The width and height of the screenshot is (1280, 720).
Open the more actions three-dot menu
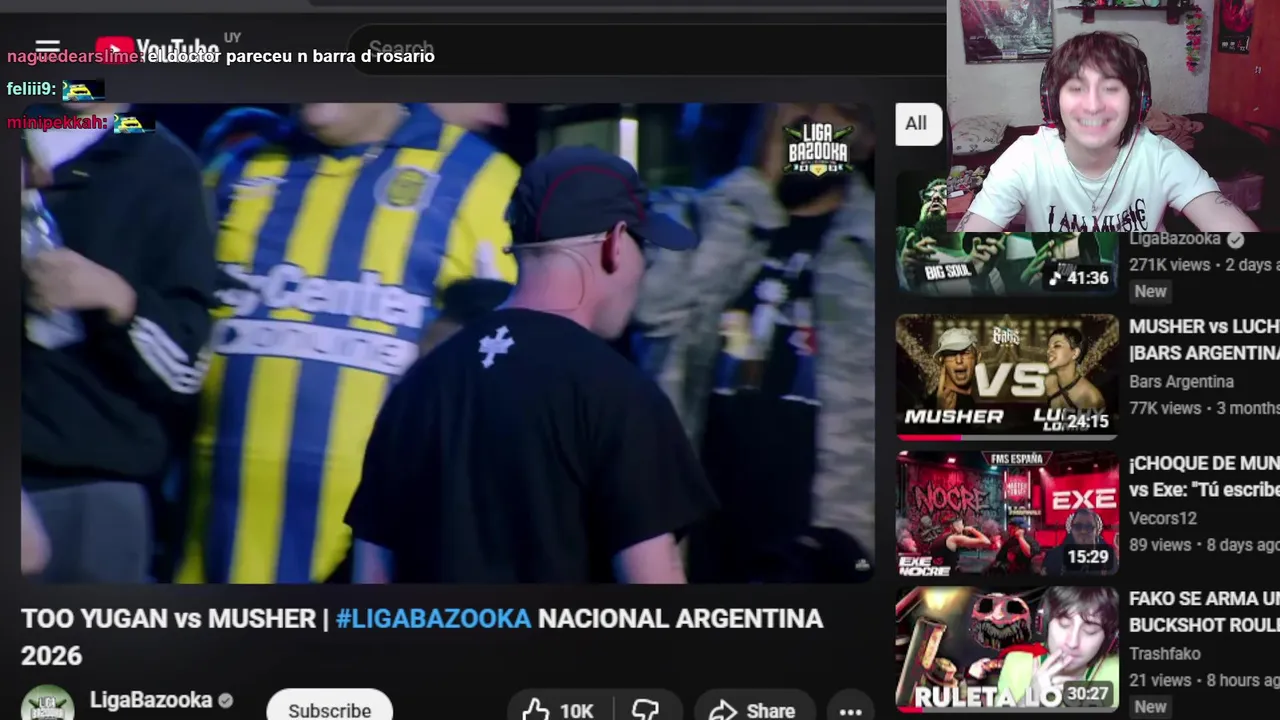point(851,711)
